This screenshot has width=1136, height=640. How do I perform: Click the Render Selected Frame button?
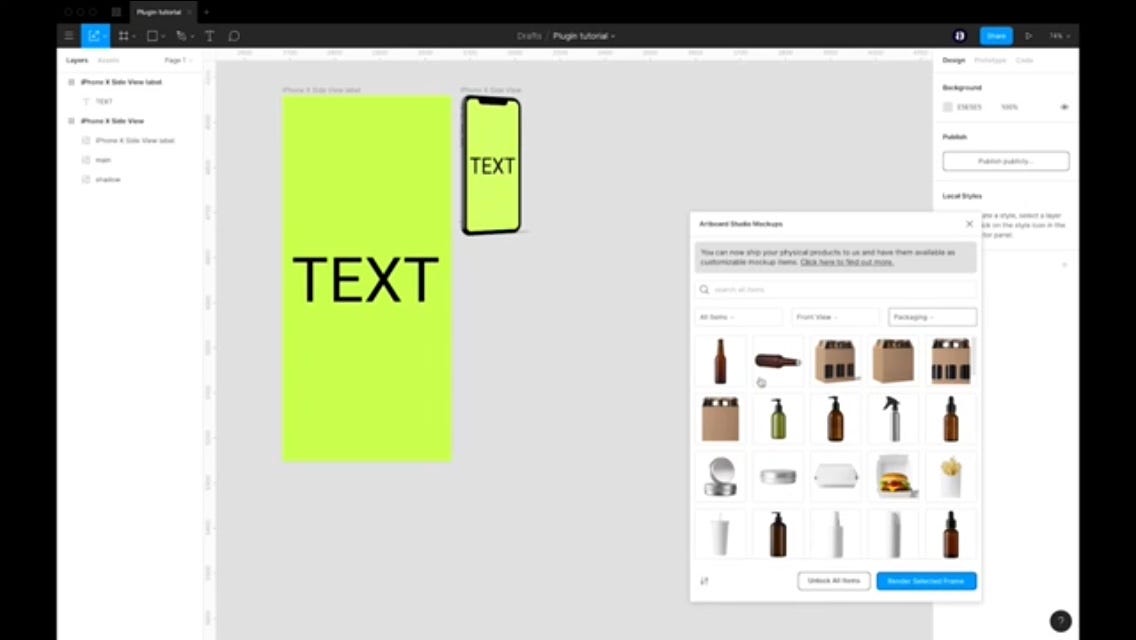(925, 580)
